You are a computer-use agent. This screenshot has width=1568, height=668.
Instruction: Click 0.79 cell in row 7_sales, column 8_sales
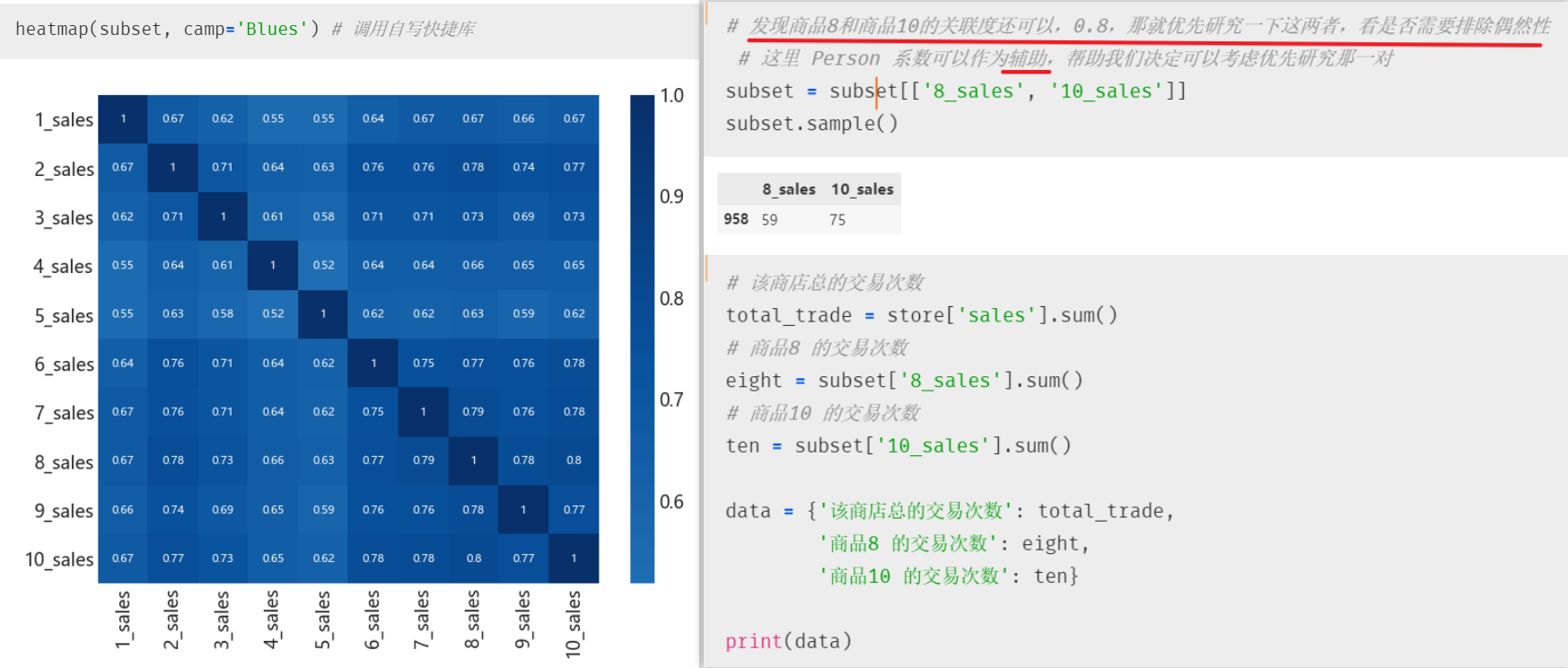[x=474, y=412]
